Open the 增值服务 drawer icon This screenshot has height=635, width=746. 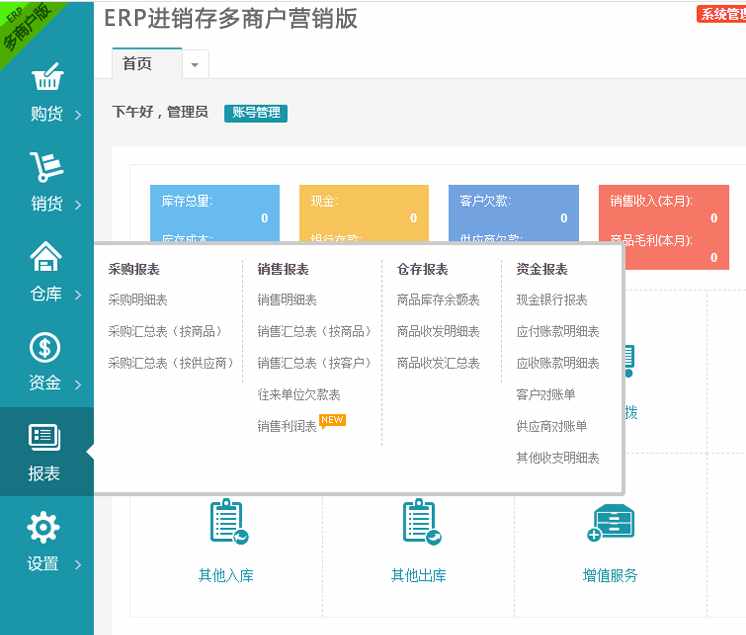tap(610, 523)
